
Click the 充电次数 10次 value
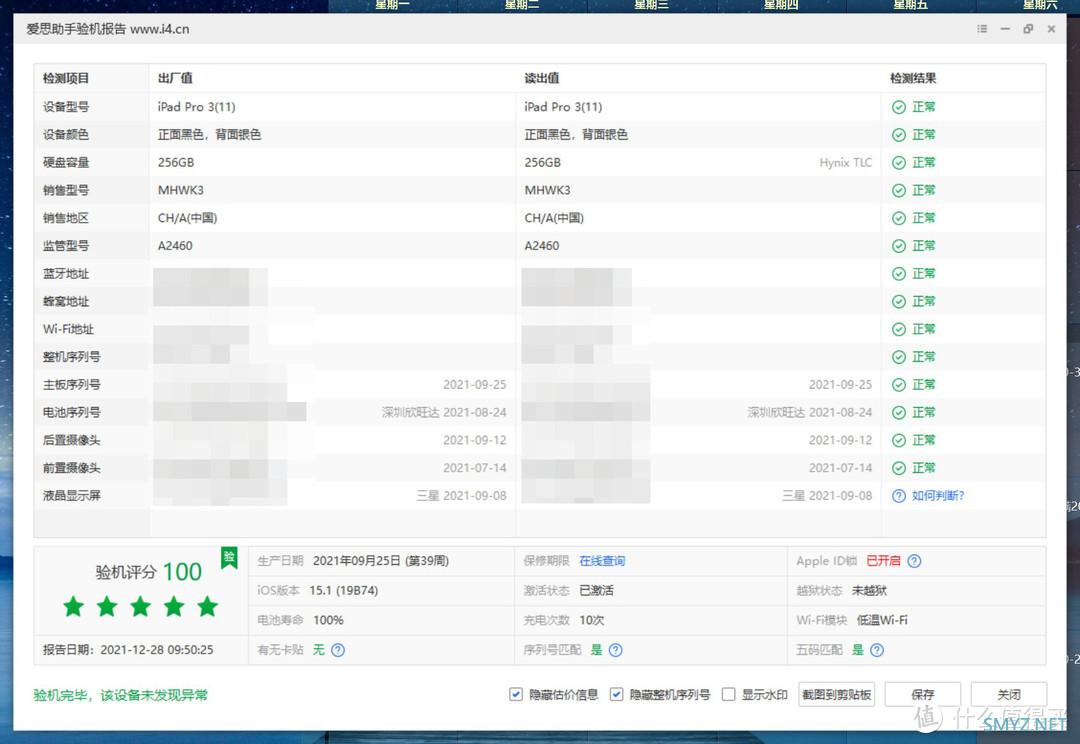click(x=592, y=620)
